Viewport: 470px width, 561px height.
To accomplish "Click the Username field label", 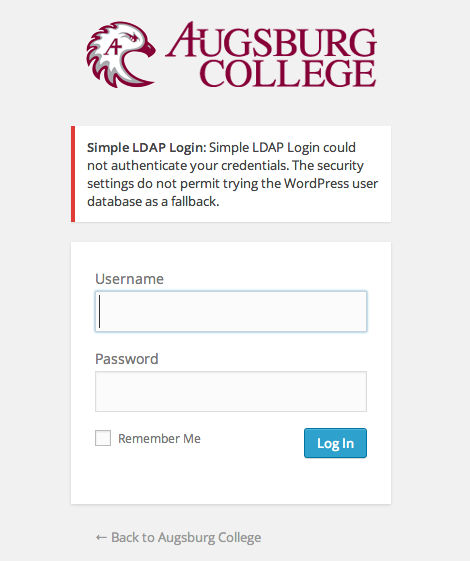I will [129, 279].
